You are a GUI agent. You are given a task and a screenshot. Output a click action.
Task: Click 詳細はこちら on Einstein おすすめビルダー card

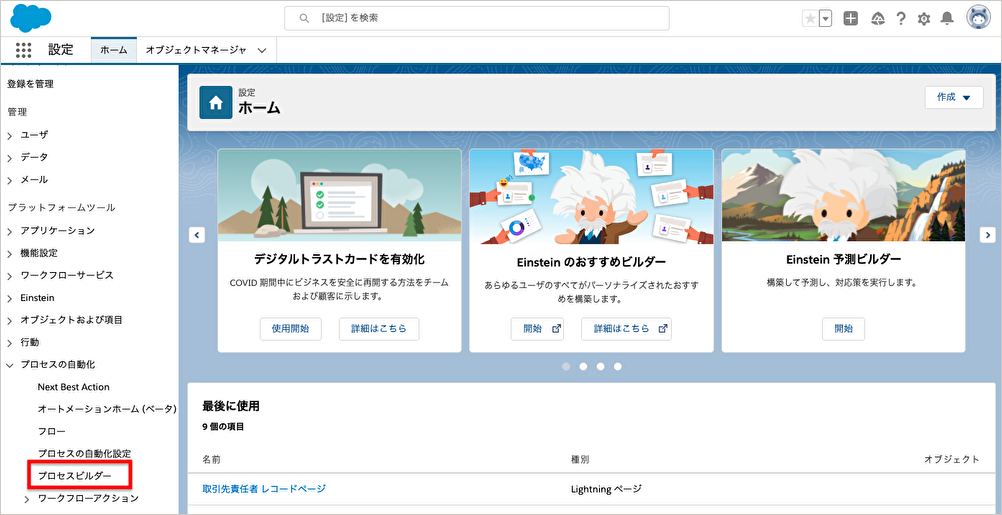click(x=626, y=329)
